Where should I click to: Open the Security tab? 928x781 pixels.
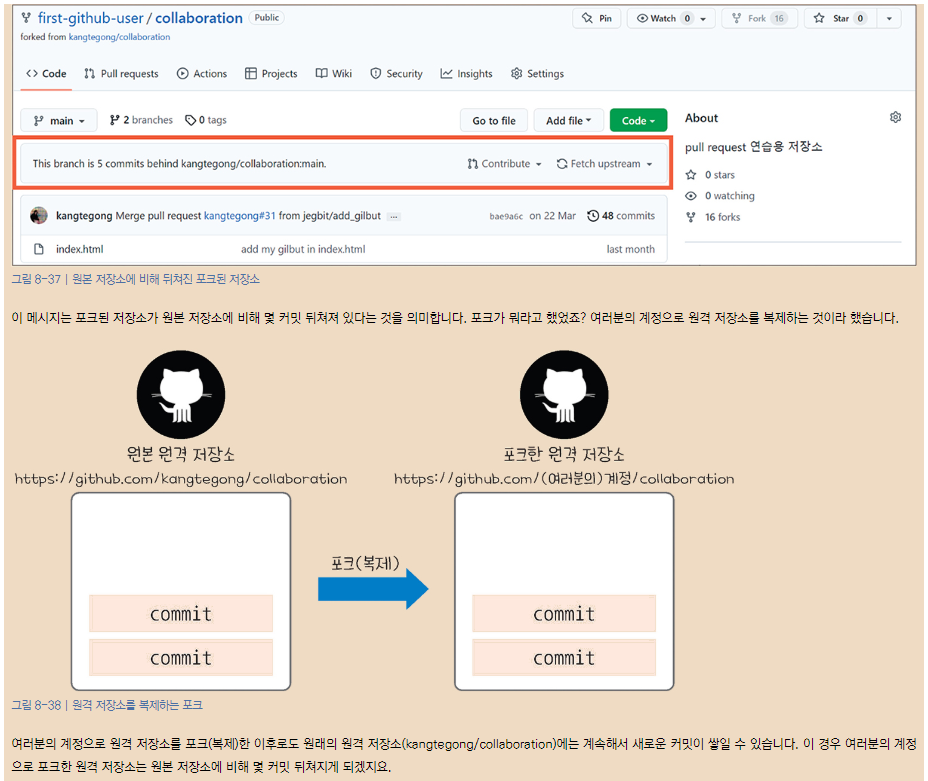click(397, 73)
